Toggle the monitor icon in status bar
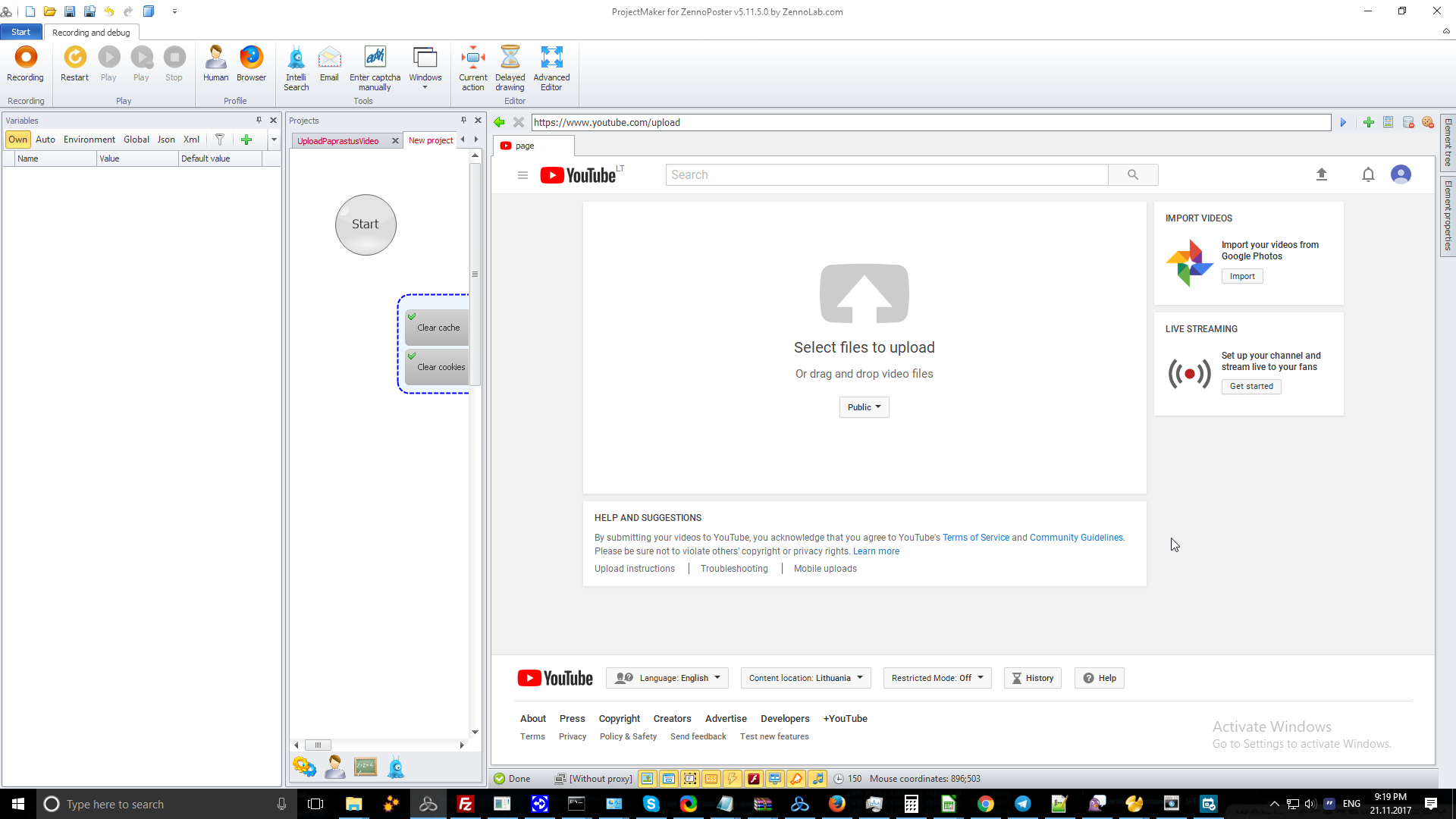This screenshot has width=1456, height=819. 775,779
